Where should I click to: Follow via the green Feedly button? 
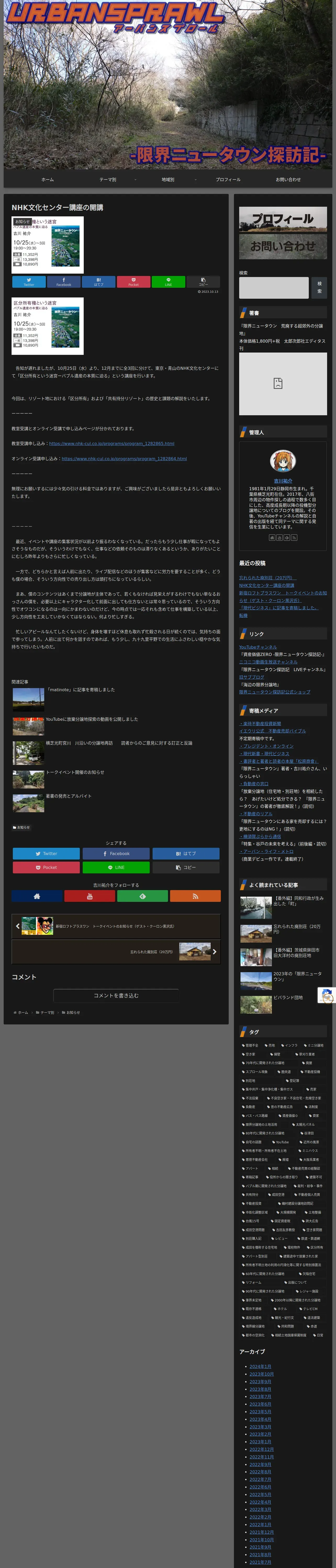coord(142,896)
